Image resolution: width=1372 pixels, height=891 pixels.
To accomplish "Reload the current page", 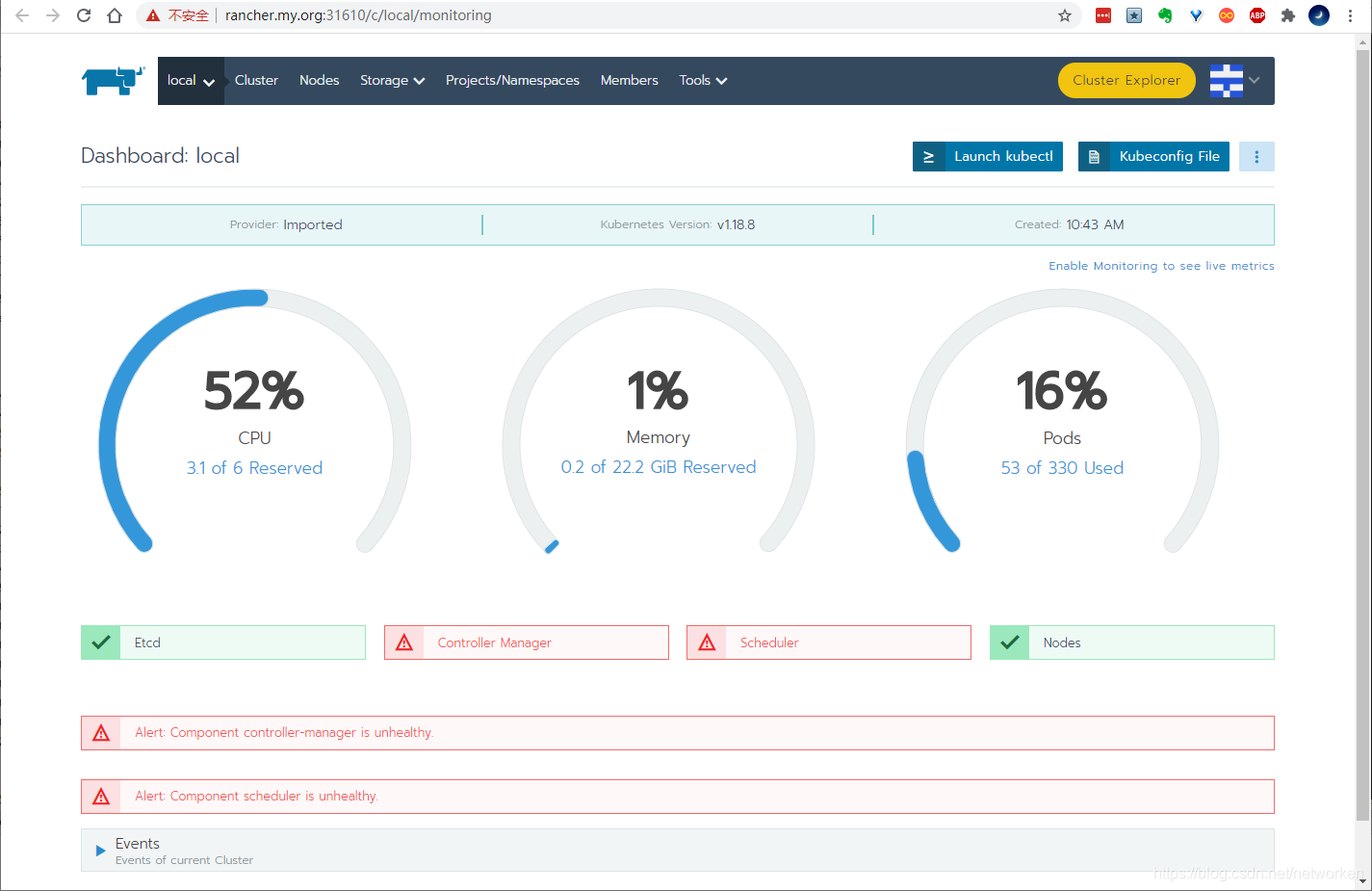I will click(84, 15).
